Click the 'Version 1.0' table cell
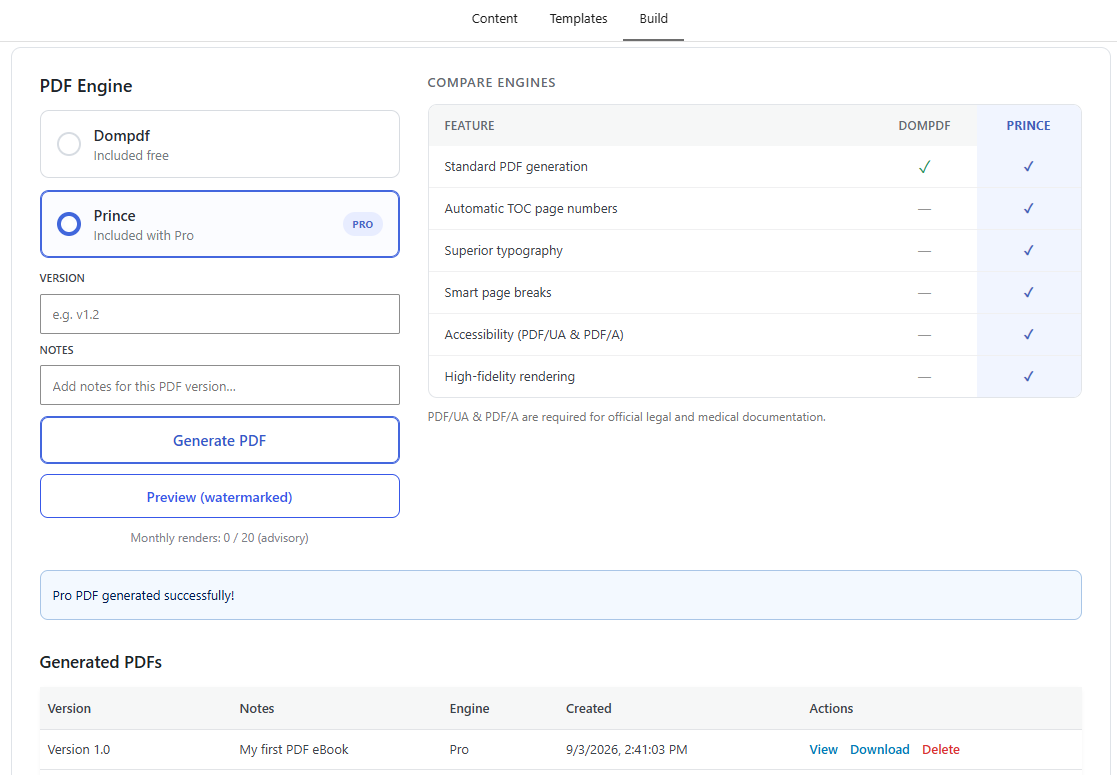This screenshot has height=775, width=1117. [79, 749]
